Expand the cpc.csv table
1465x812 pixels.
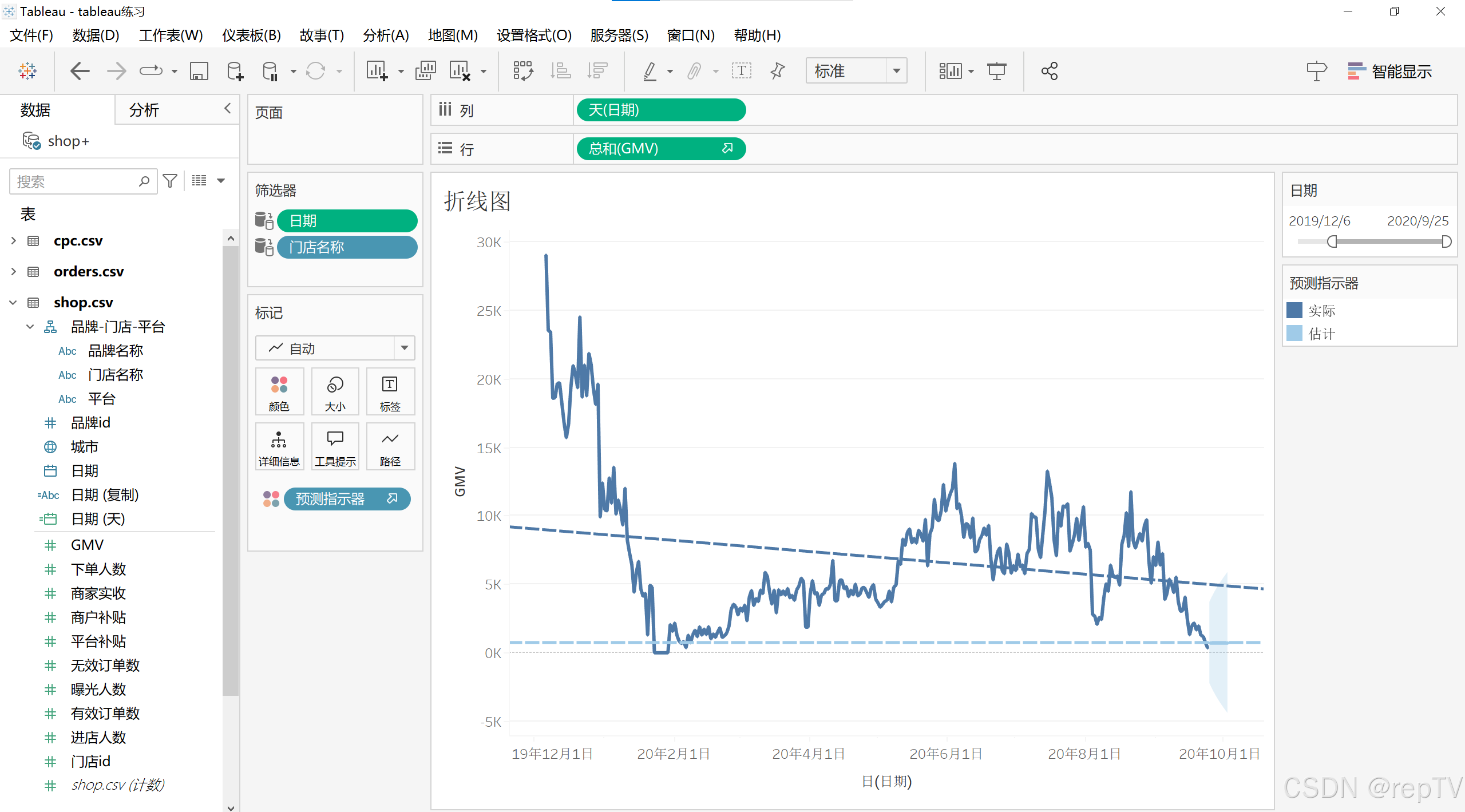coord(13,241)
